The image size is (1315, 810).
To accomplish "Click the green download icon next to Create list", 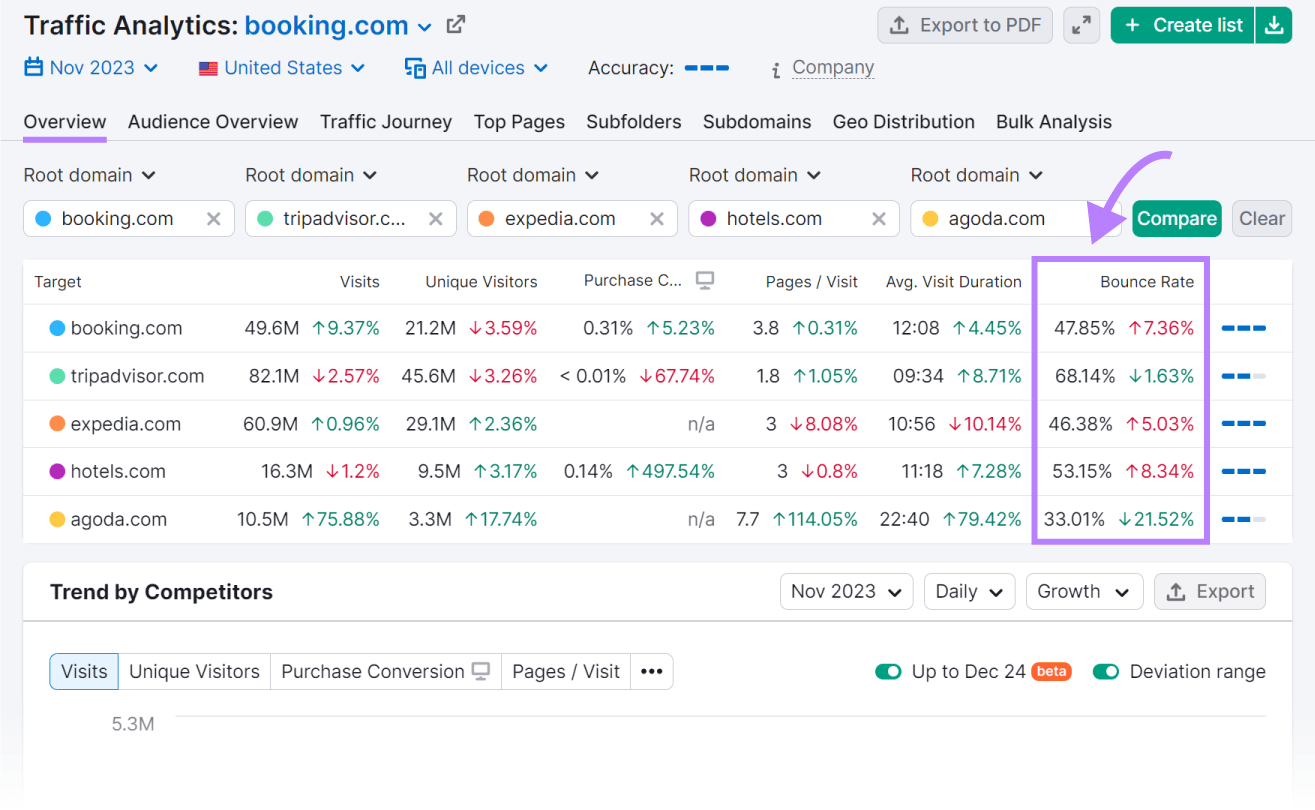I will coord(1274,24).
